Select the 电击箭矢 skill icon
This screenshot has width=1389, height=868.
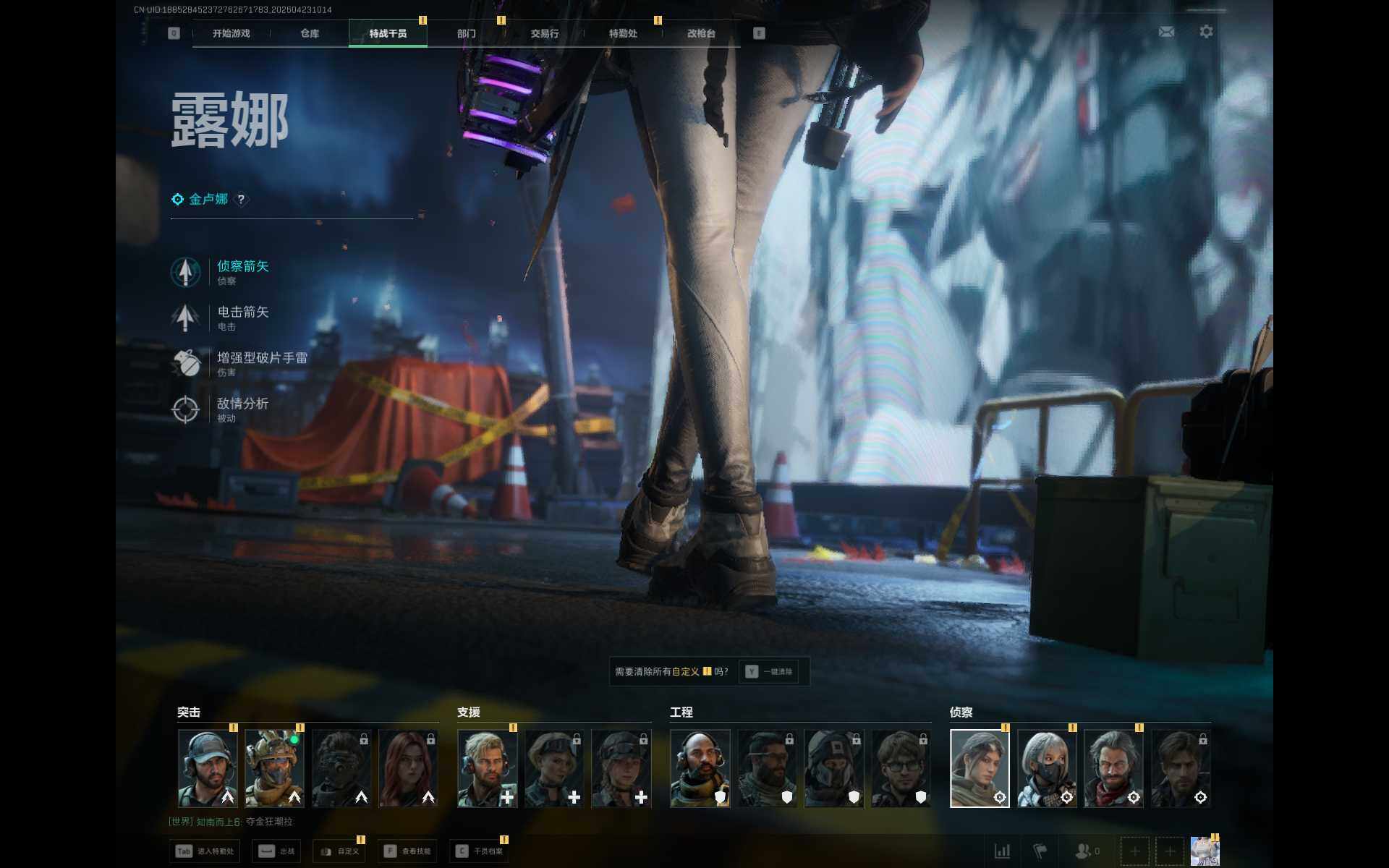point(185,318)
